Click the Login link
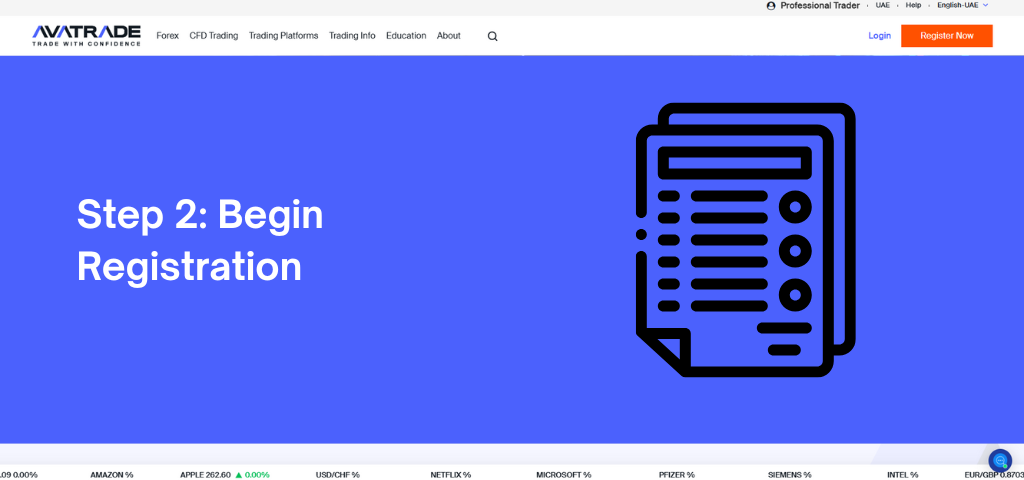The height and width of the screenshot is (480, 1024). (x=880, y=36)
